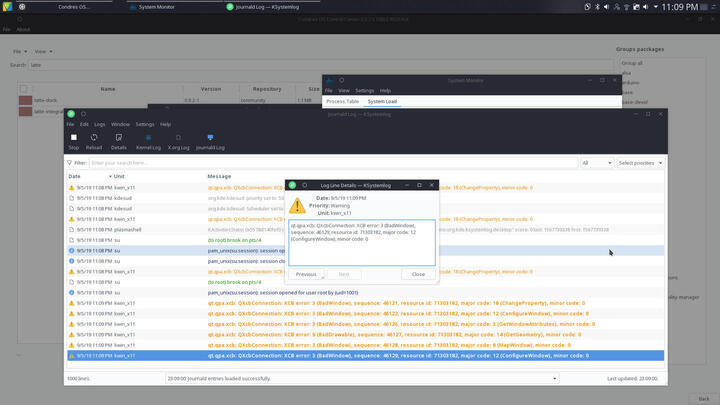The image size is (720, 405).
Task: Click the clock showing 11:09 PM
Action: 680,7
